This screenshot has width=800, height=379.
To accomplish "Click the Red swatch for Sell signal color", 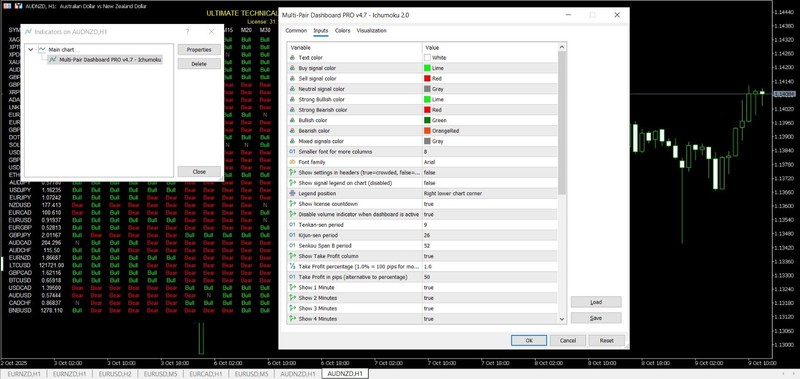I will click(427, 79).
